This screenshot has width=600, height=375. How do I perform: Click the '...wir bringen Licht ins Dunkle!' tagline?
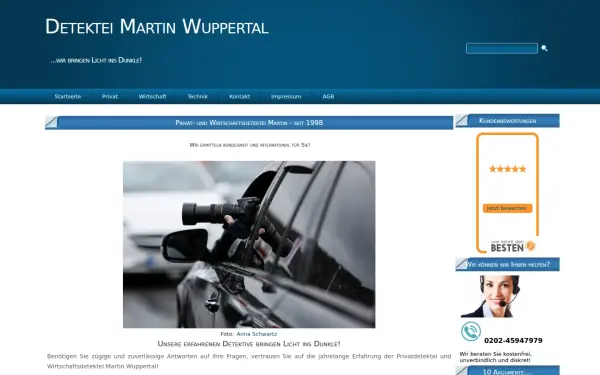pyautogui.click(x=96, y=60)
